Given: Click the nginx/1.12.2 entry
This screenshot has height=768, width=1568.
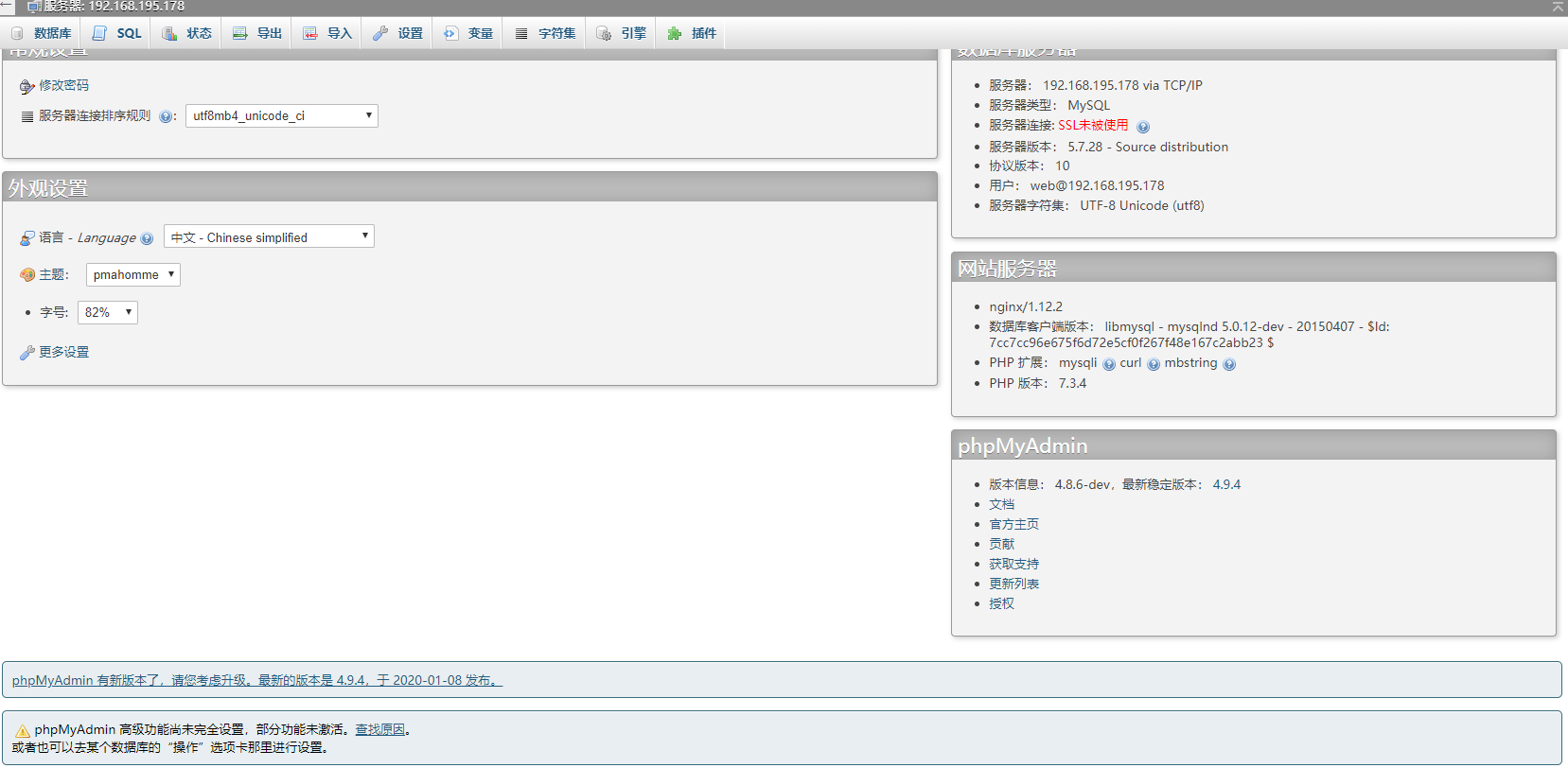Looking at the screenshot, I should click(1026, 306).
